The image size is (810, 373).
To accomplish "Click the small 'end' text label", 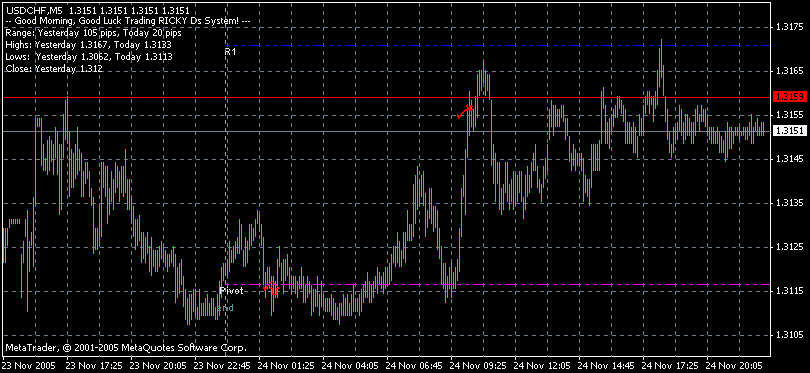I will pos(225,308).
